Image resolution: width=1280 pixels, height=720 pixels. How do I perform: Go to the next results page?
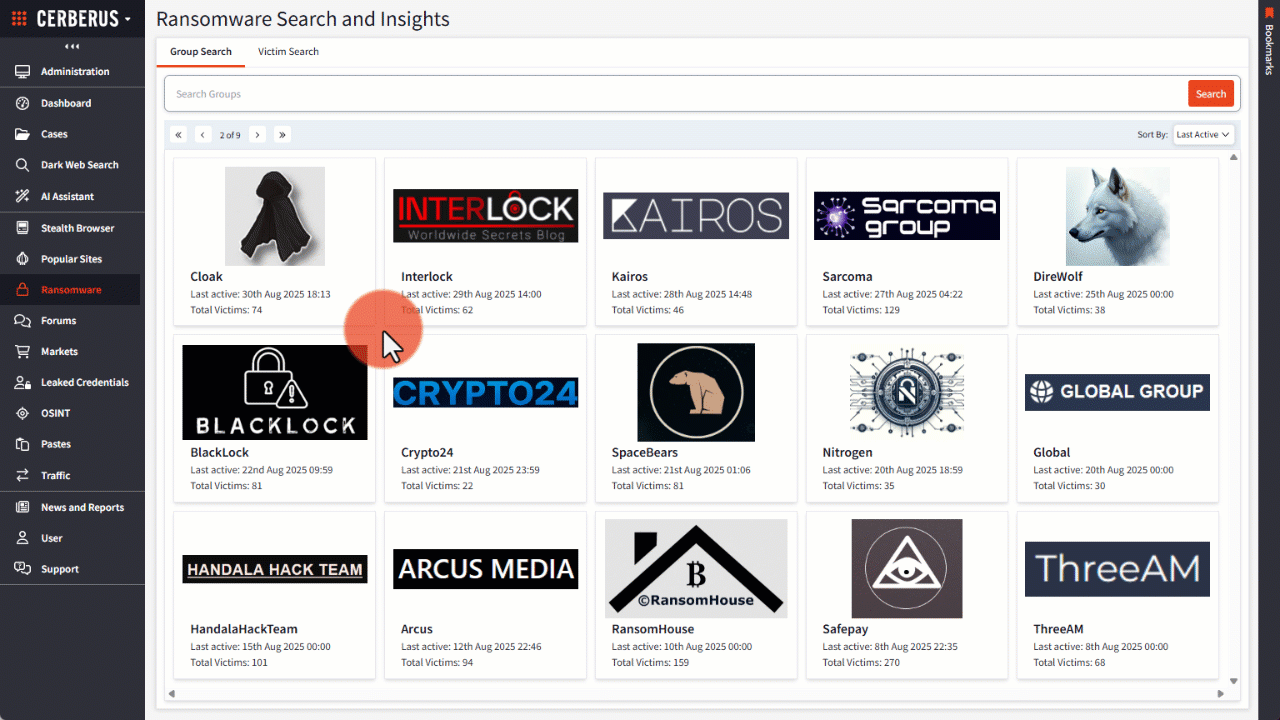(x=257, y=134)
